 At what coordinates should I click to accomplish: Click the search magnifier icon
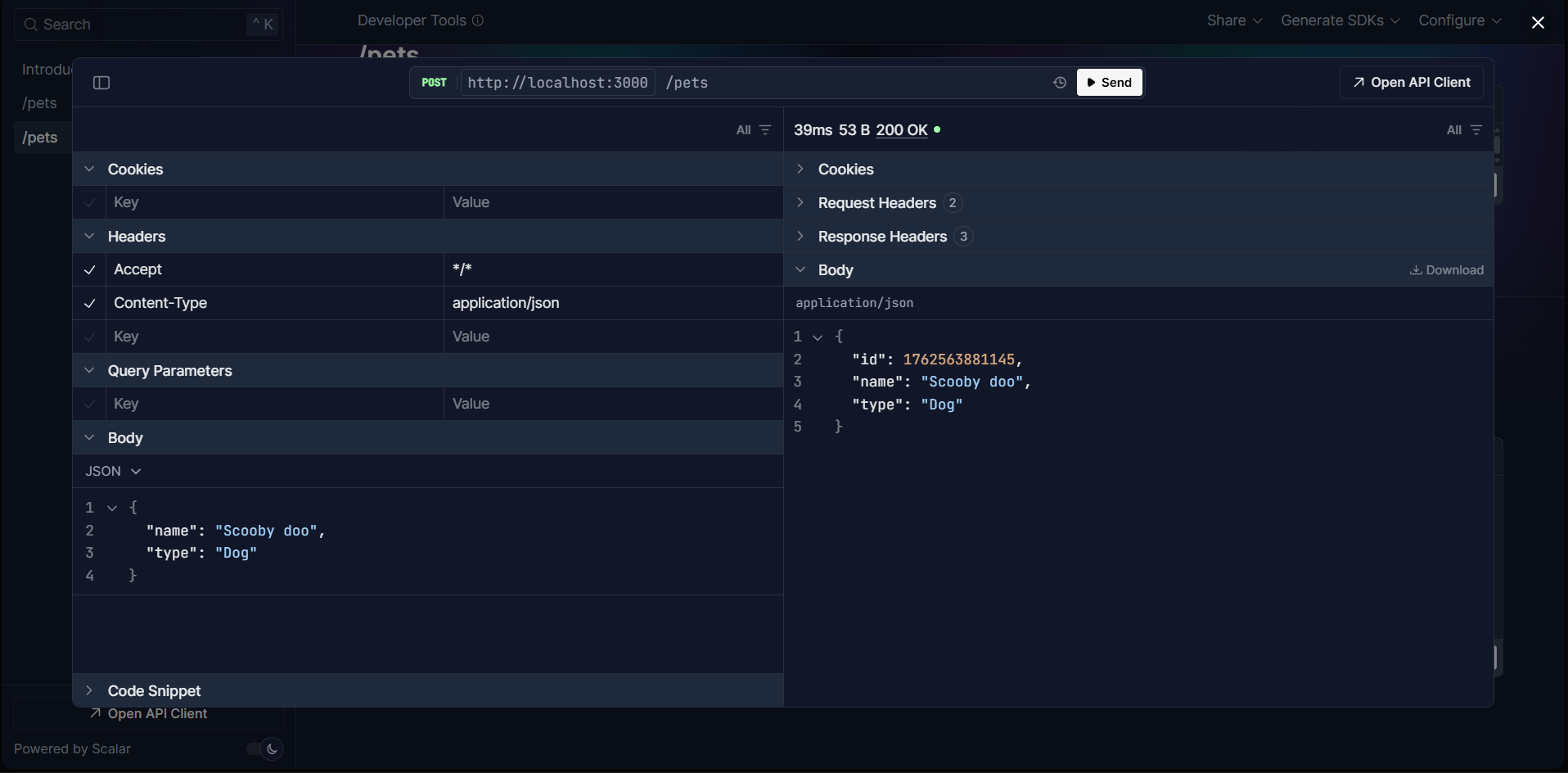pos(31,25)
